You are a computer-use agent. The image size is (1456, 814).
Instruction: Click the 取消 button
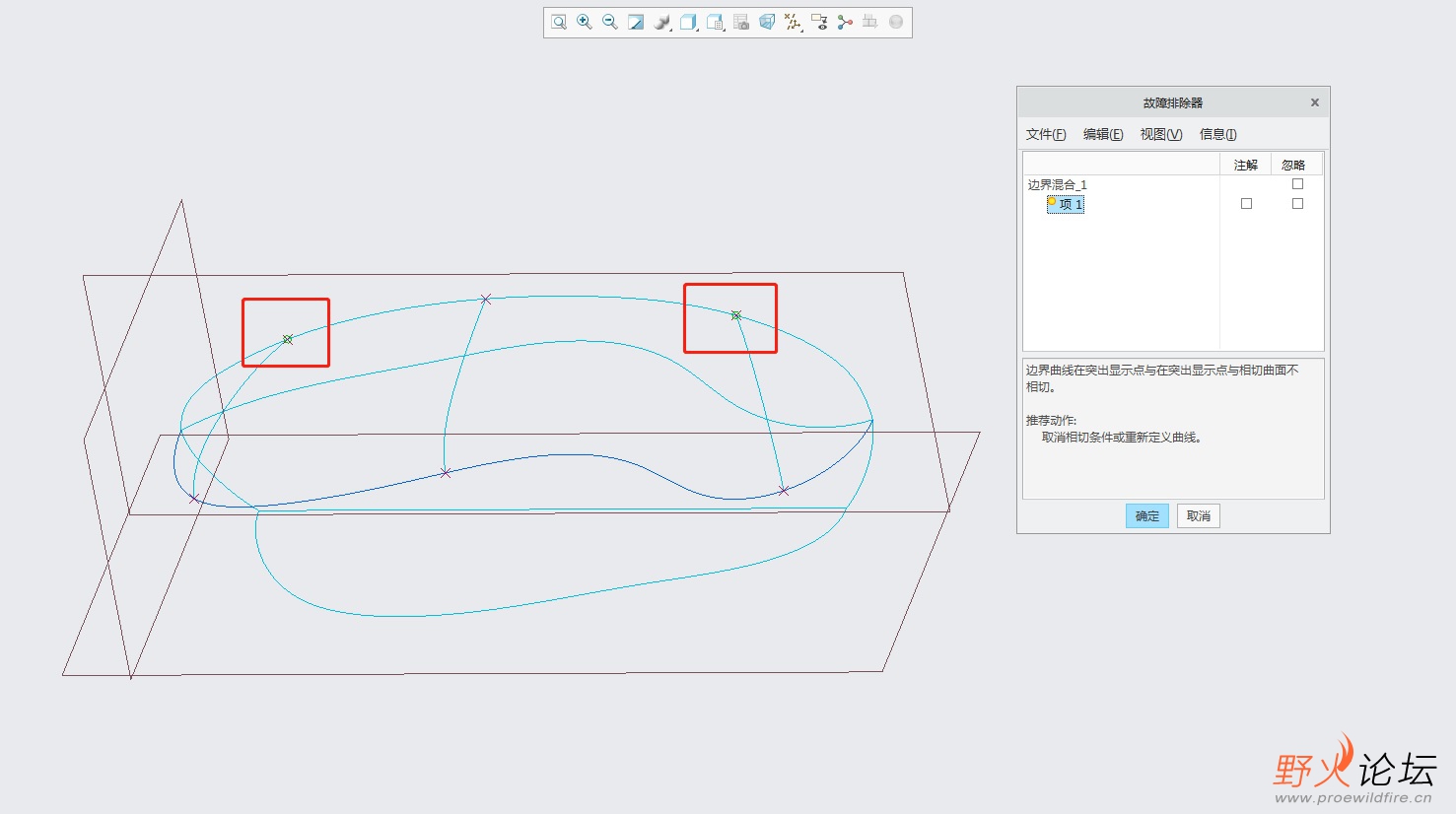coord(1199,515)
